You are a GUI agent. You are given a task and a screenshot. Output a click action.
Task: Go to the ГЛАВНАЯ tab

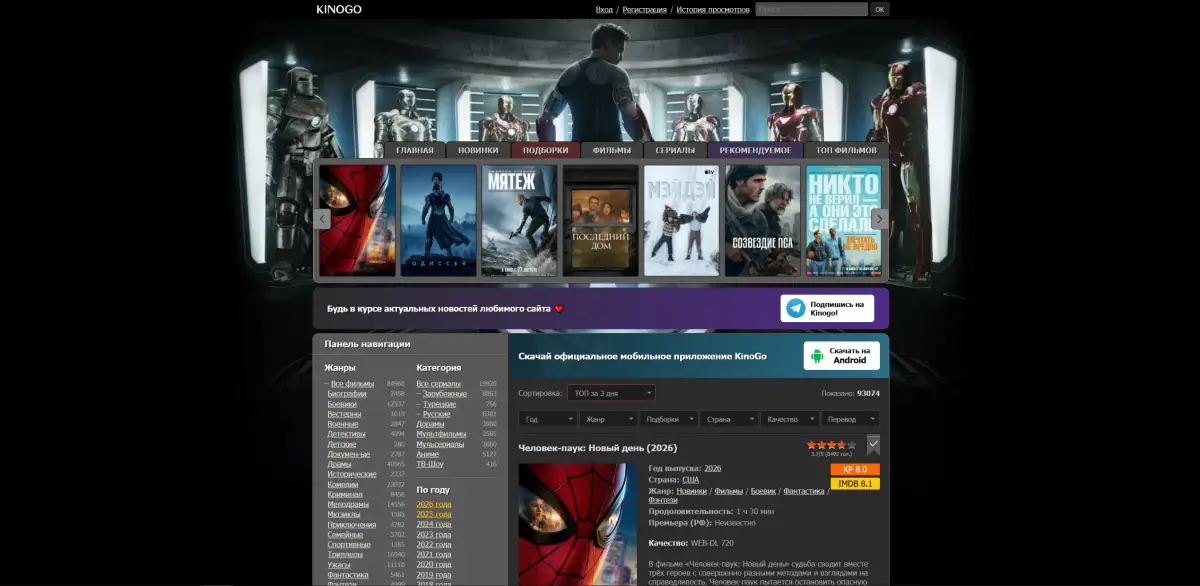point(415,150)
